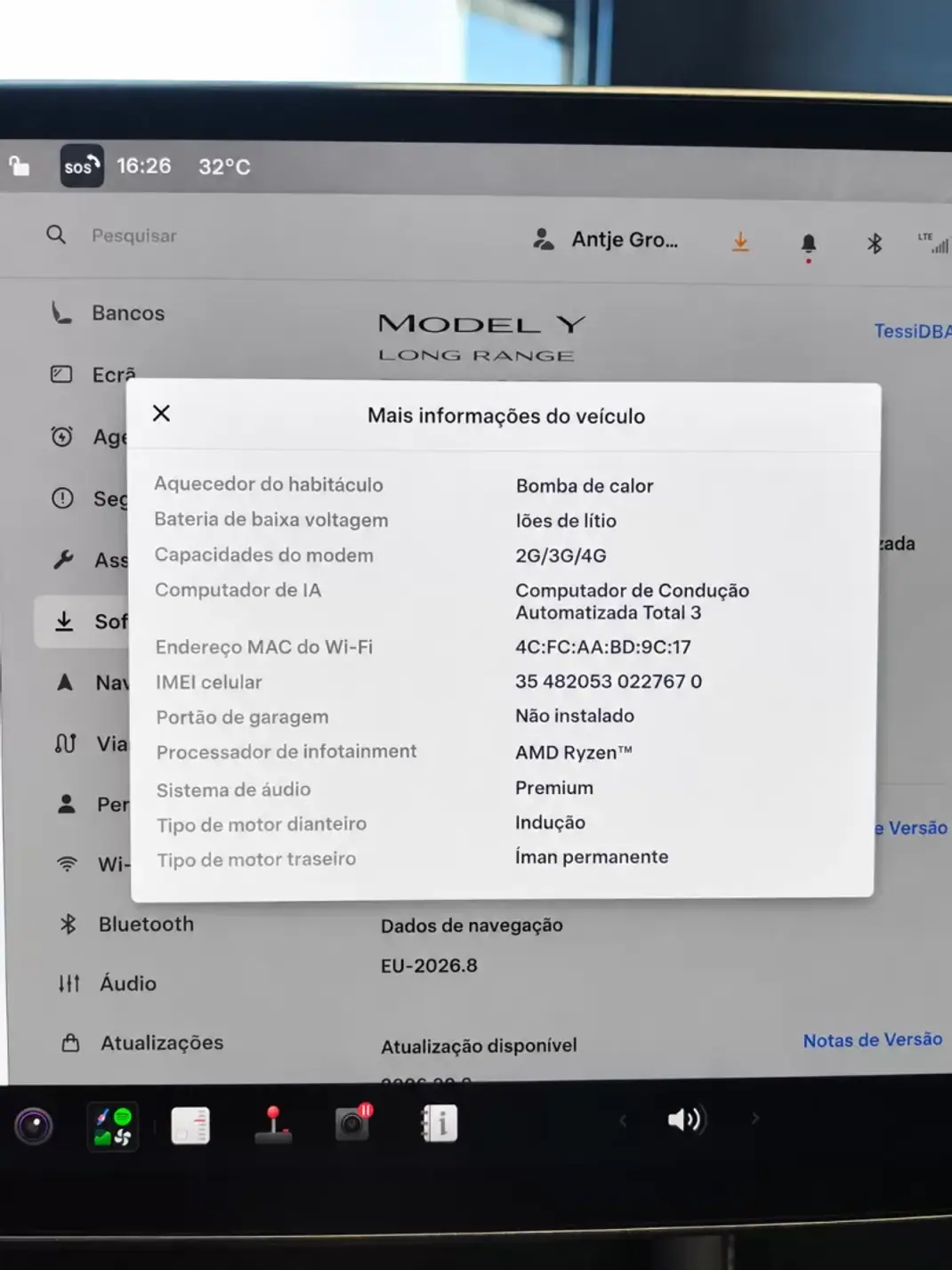Tap the lock icon in status bar
952x1270 pixels.
pyautogui.click(x=20, y=166)
